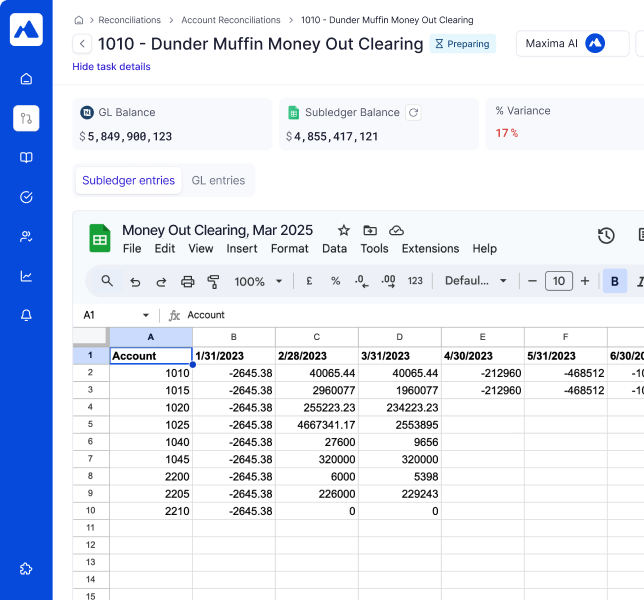This screenshot has width=644, height=600.
Task: Select the 3/31/2023 header cell
Action: (x=400, y=356)
